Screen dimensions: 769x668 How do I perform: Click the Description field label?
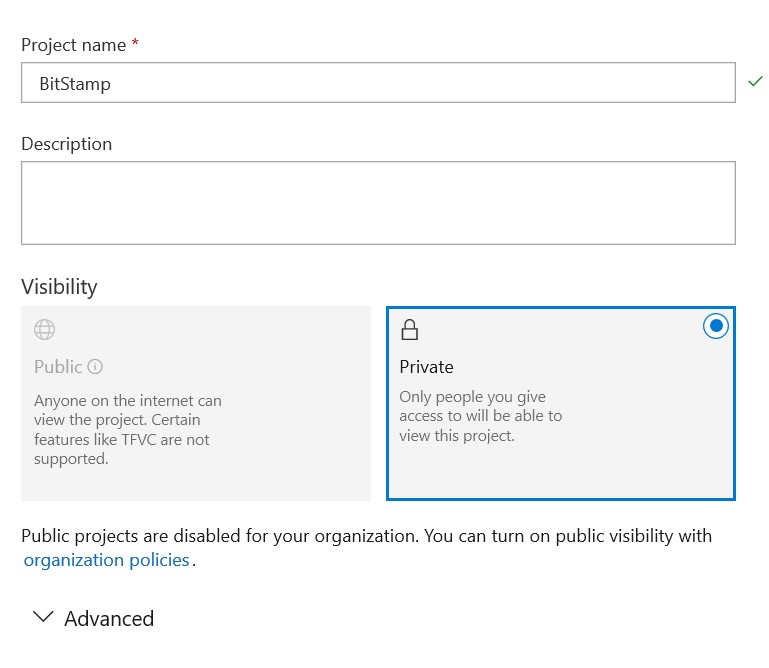67,144
